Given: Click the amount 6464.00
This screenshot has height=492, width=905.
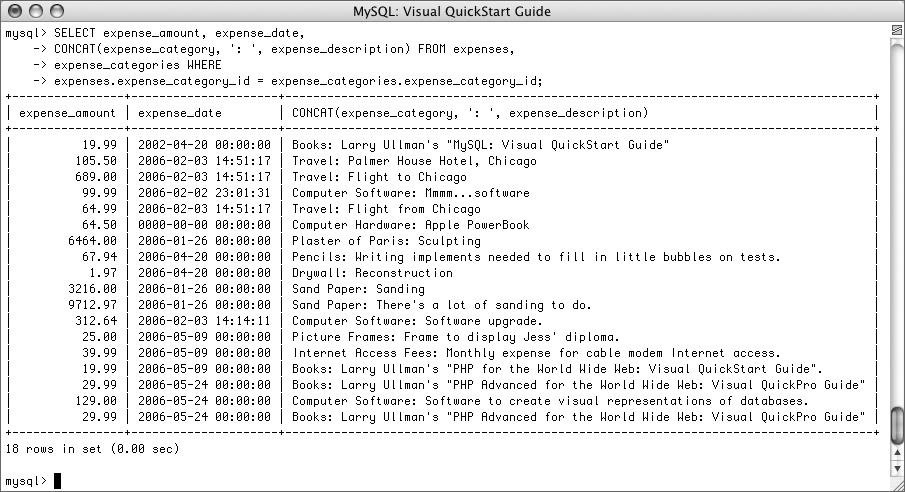Looking at the screenshot, I should (x=92, y=241).
